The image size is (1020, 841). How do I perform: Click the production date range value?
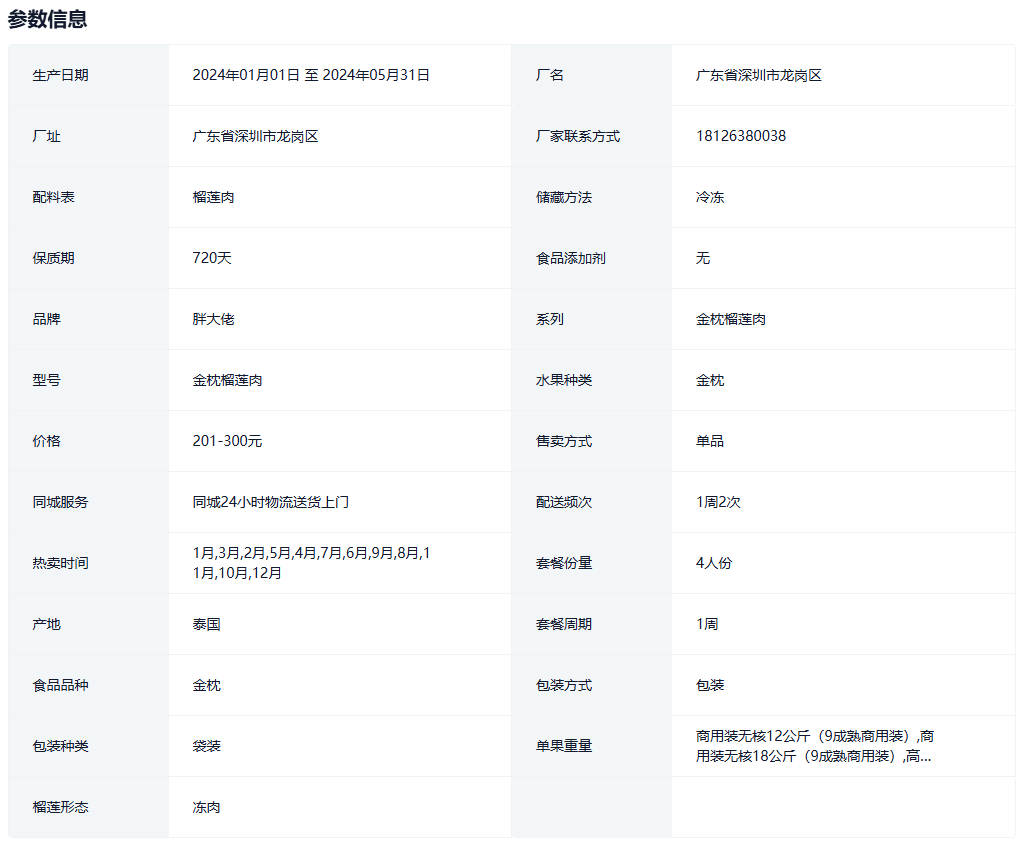click(x=311, y=75)
